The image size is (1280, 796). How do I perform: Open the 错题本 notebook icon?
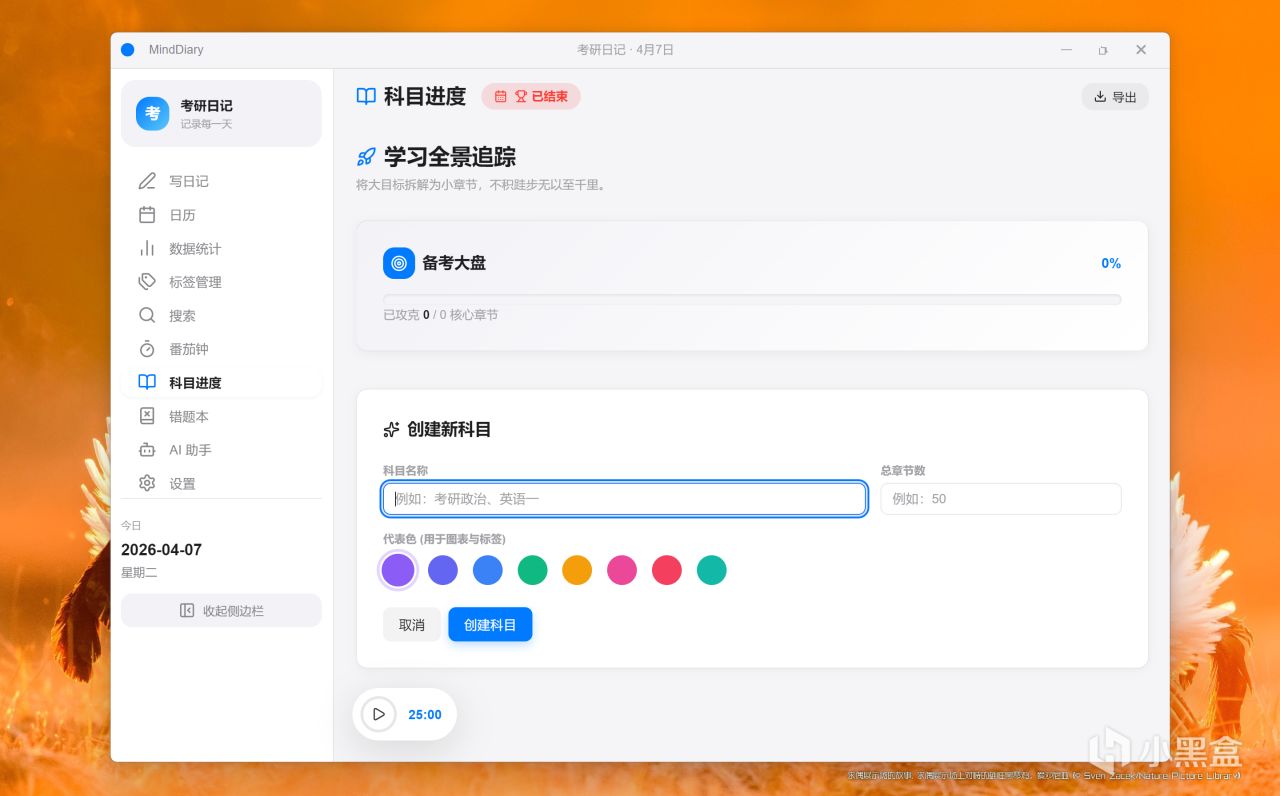click(147, 416)
